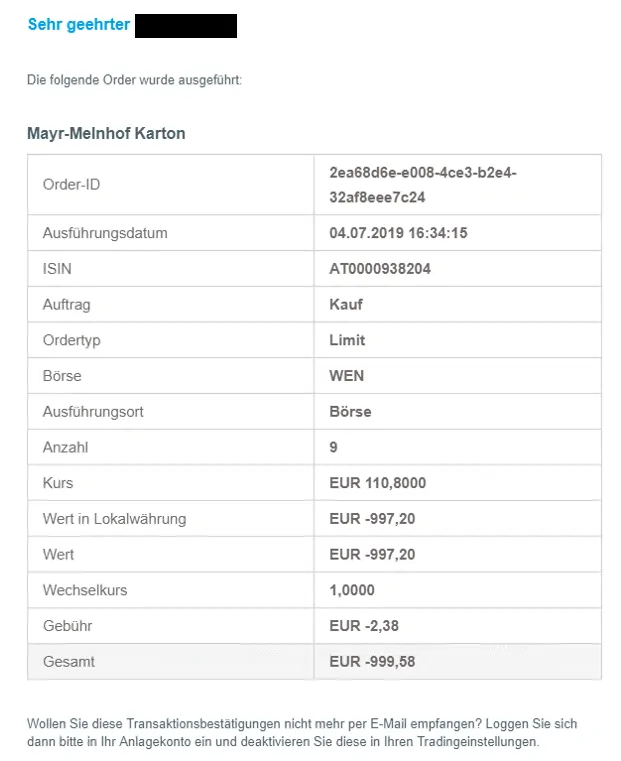Click the 'Limit' value in Ordertyp row
The height and width of the screenshot is (761, 621).
(x=347, y=340)
